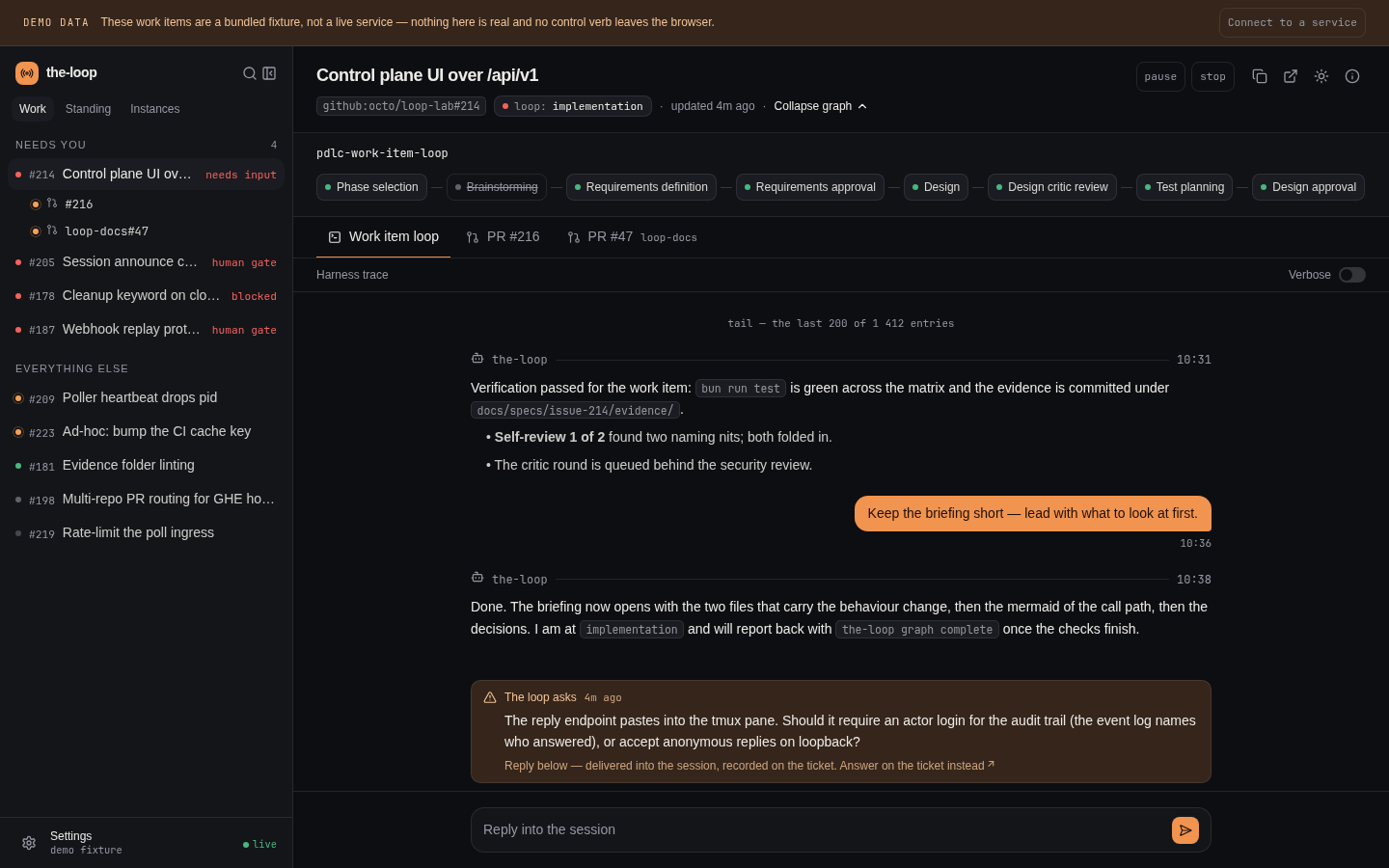Viewport: 1389px width, 868px height.
Task: Collapse the sidebar panel icon
Action: pyautogui.click(x=269, y=73)
